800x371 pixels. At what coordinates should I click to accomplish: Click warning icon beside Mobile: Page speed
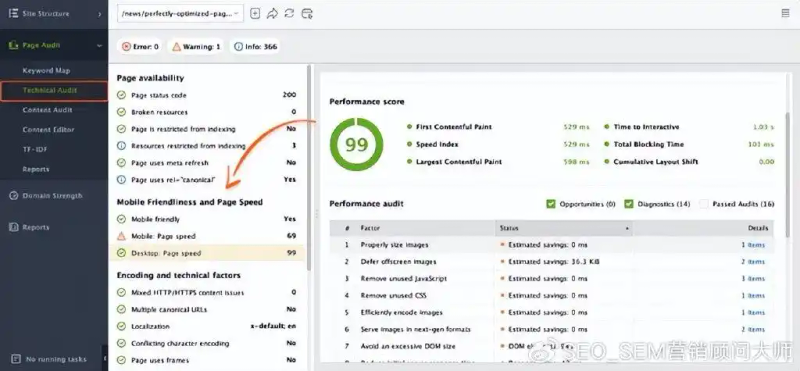pyautogui.click(x=121, y=236)
